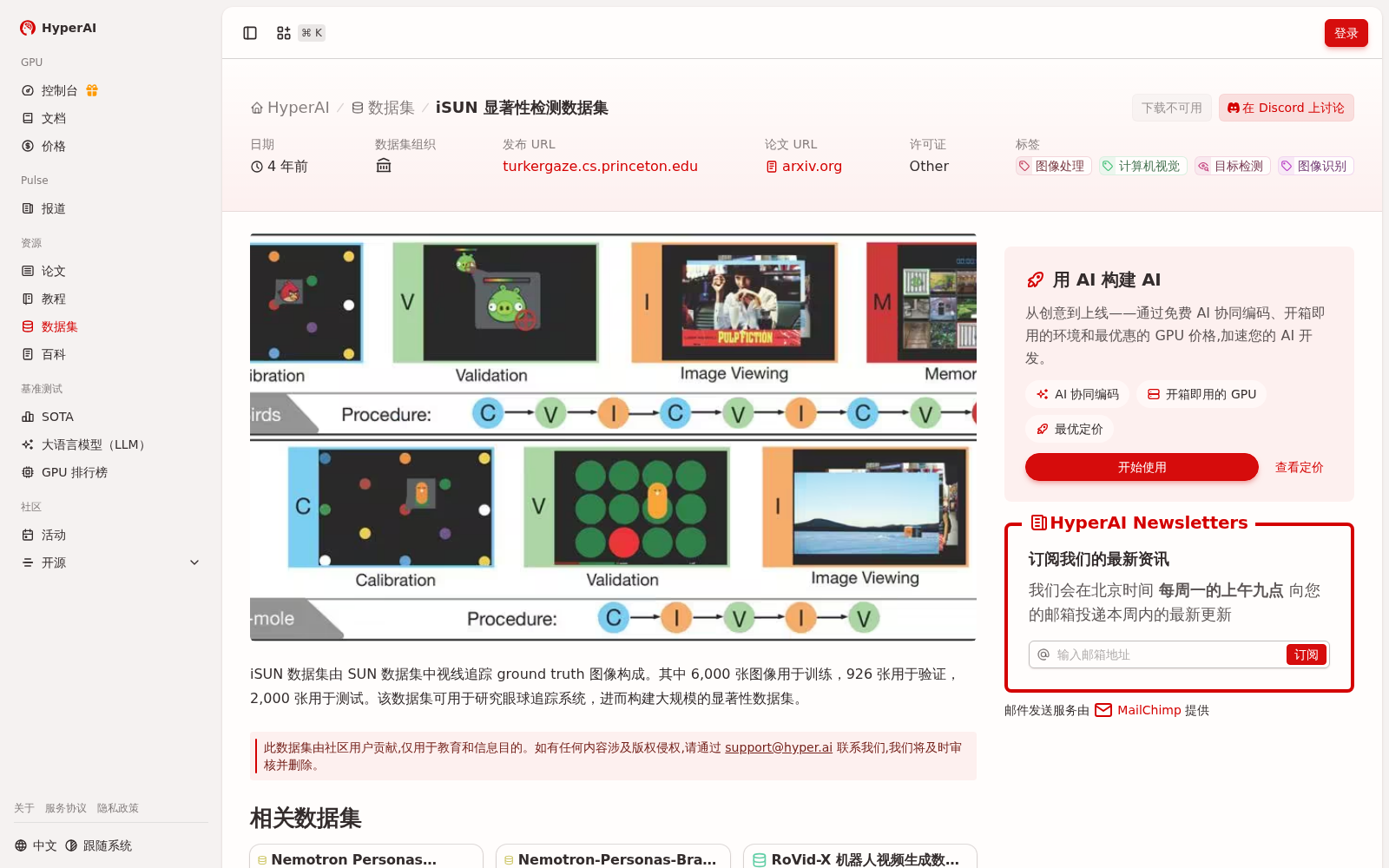Click the 最优定价 chip

click(1070, 429)
